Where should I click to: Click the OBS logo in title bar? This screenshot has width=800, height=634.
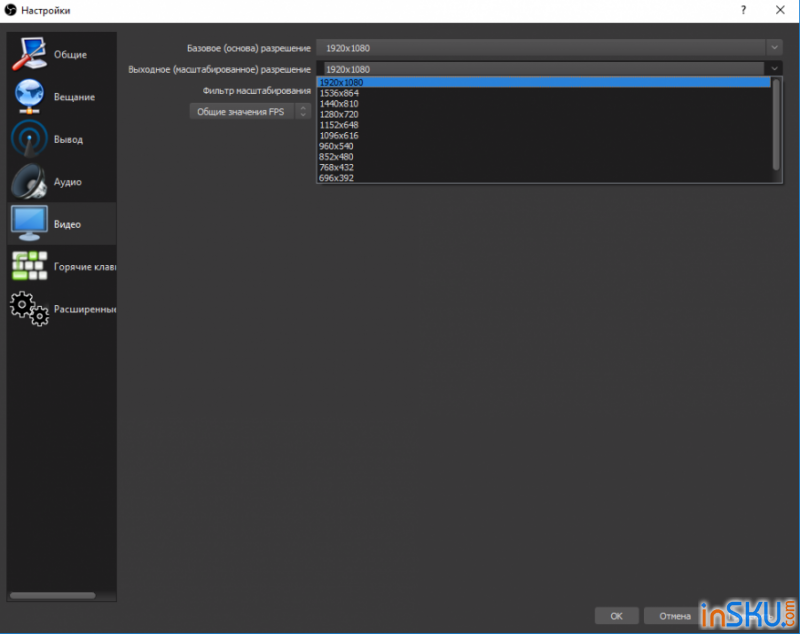pos(10,10)
